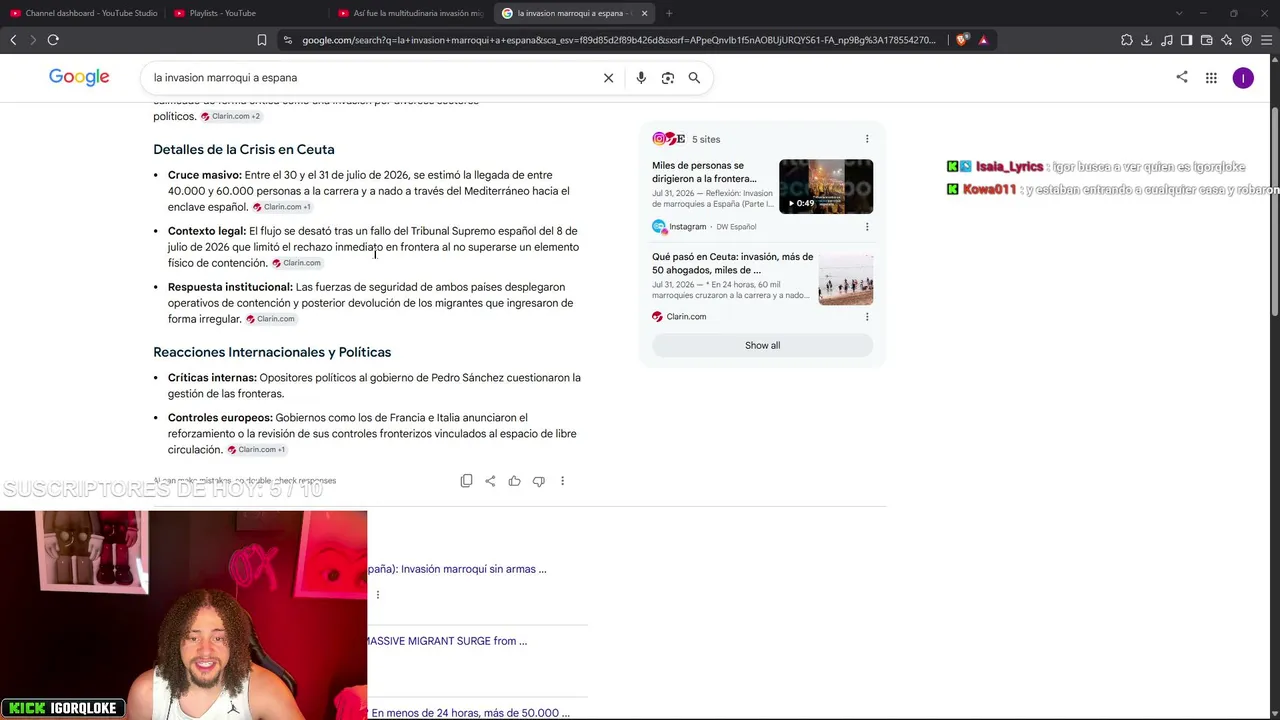Open Clarin.com +1 chip after 'circulación'
Viewport: 1280px width, 720px height.
pyautogui.click(x=257, y=450)
